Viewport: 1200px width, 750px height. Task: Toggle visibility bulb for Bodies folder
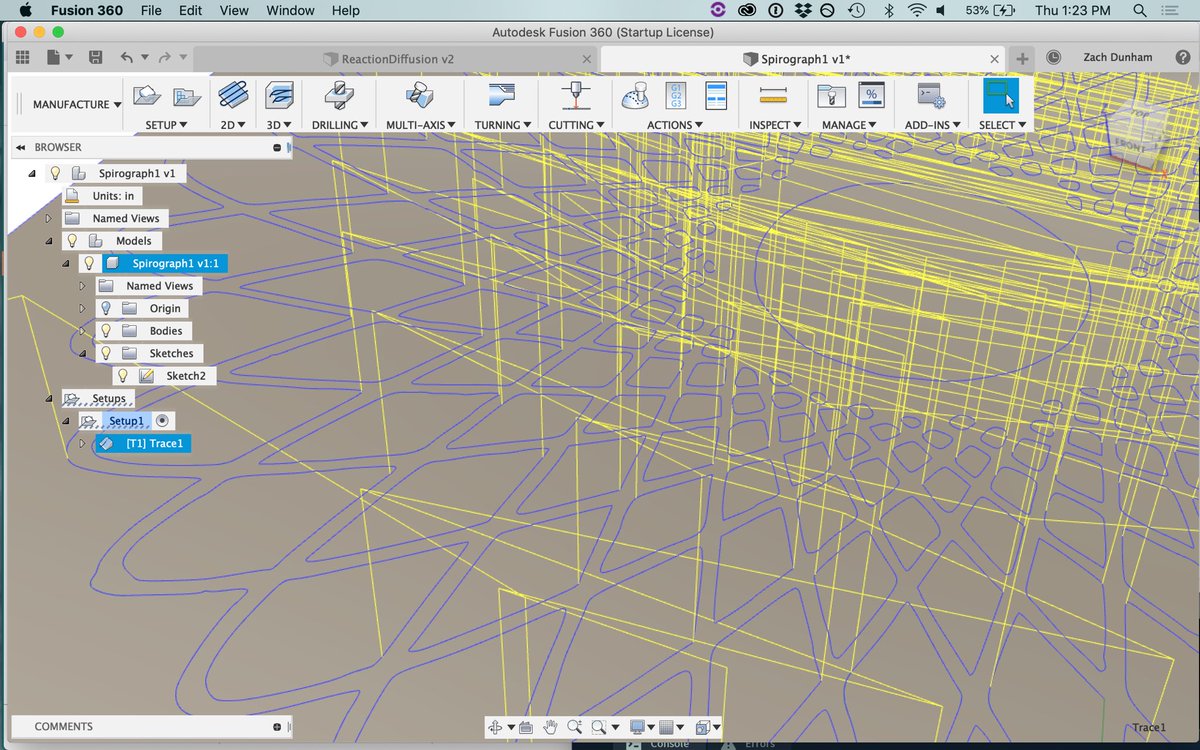106,331
